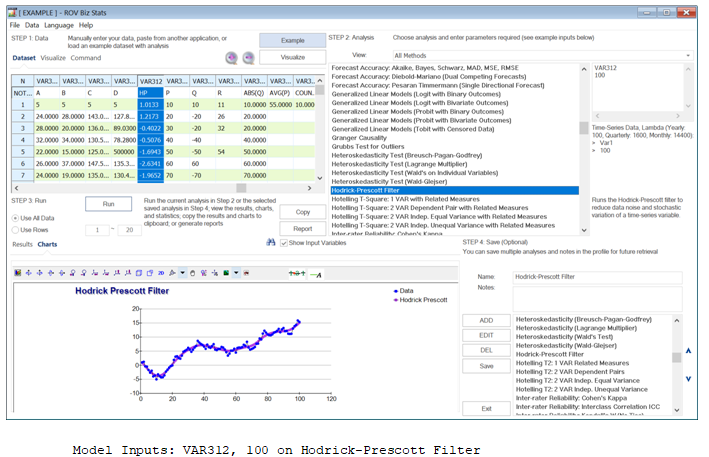
Task: Click the Copy button
Action: coord(303,212)
